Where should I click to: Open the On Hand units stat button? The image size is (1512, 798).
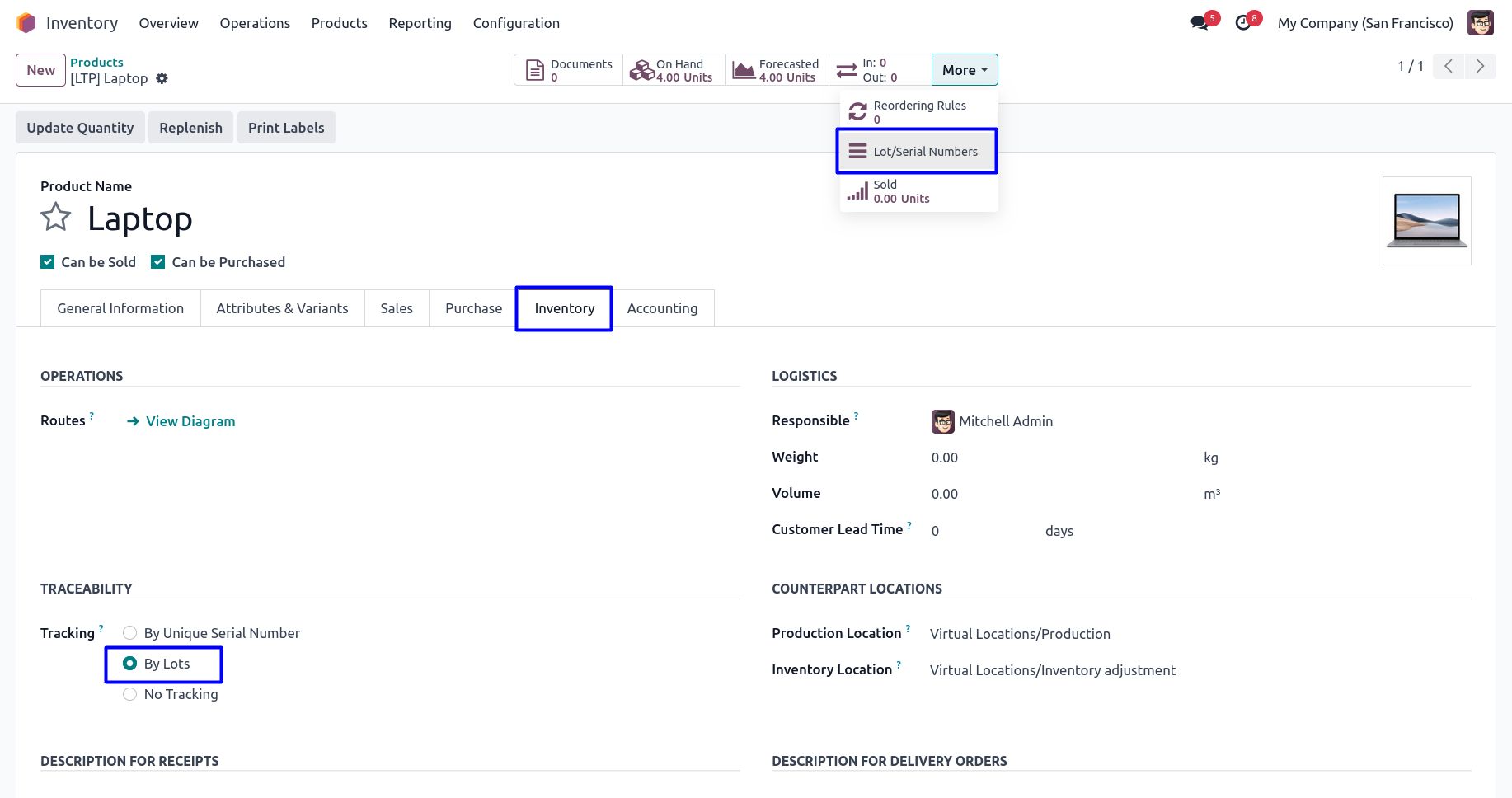pyautogui.click(x=674, y=70)
